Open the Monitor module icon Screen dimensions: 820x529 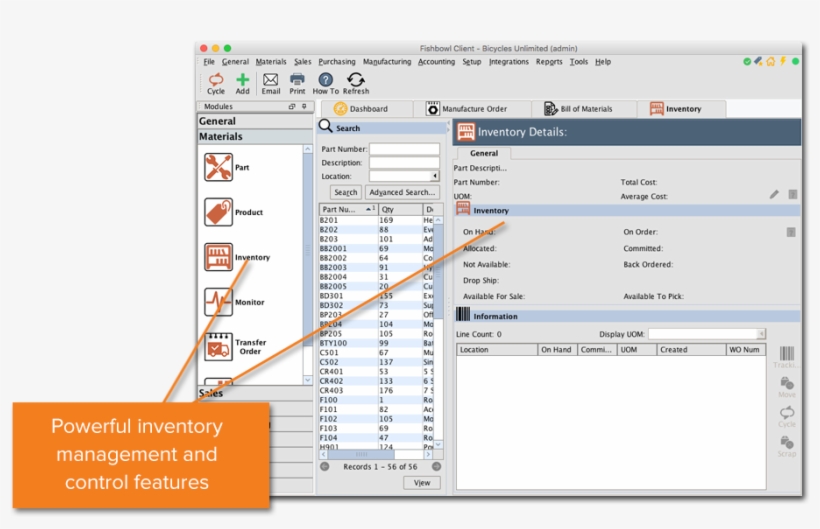click(218, 302)
